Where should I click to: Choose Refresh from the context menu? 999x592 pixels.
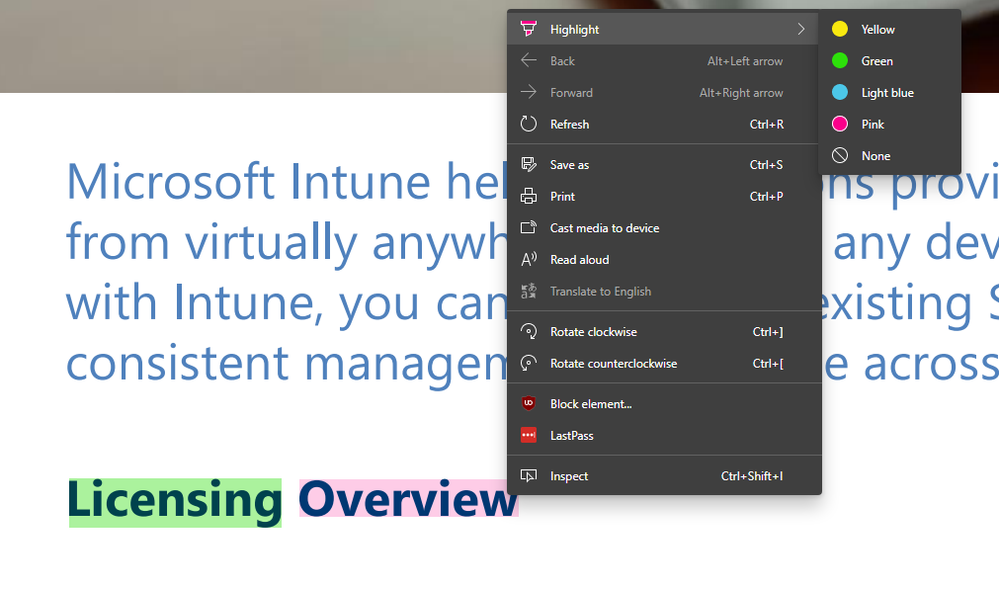[x=663, y=124]
